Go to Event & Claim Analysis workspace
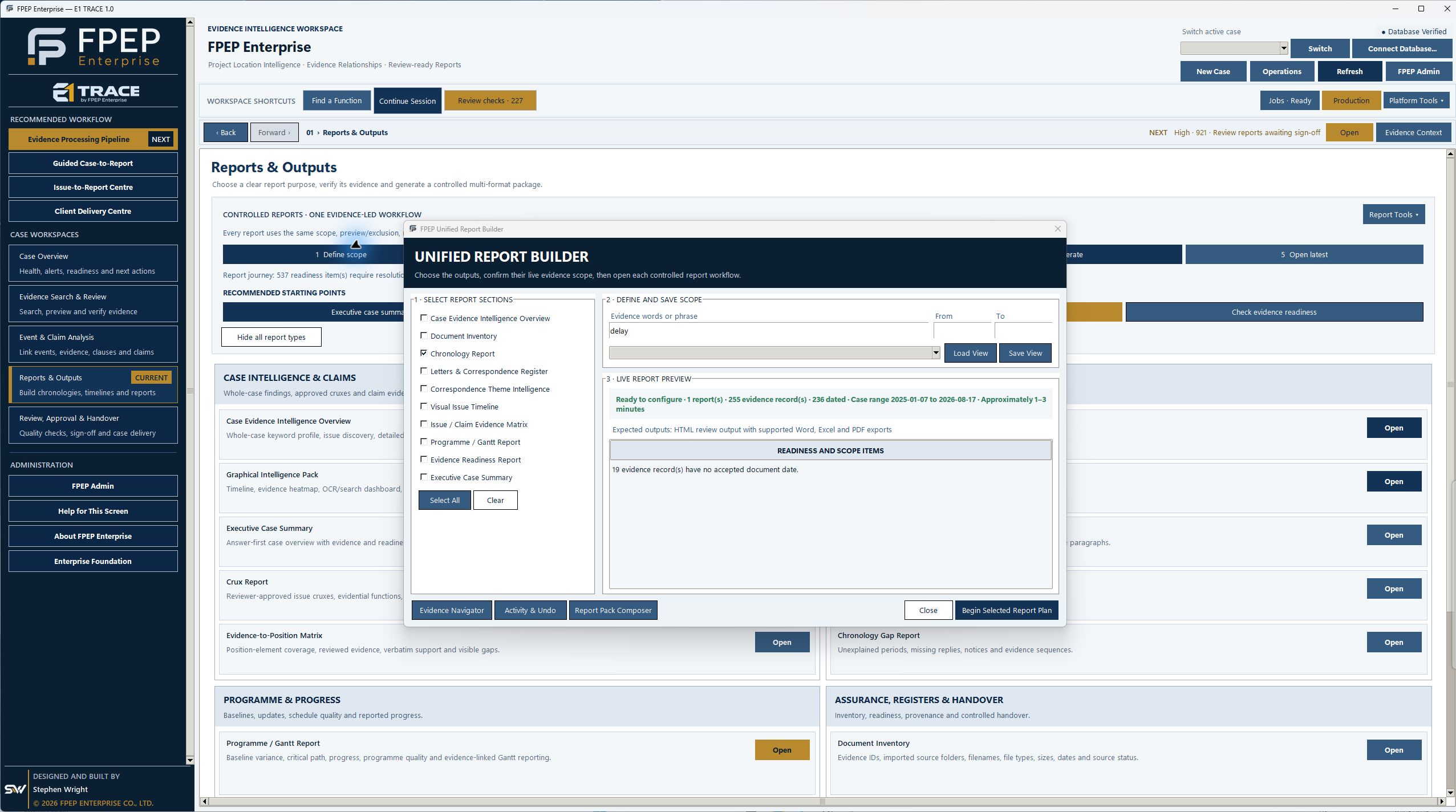Screen dimensions: 1456x812 pos(93,344)
